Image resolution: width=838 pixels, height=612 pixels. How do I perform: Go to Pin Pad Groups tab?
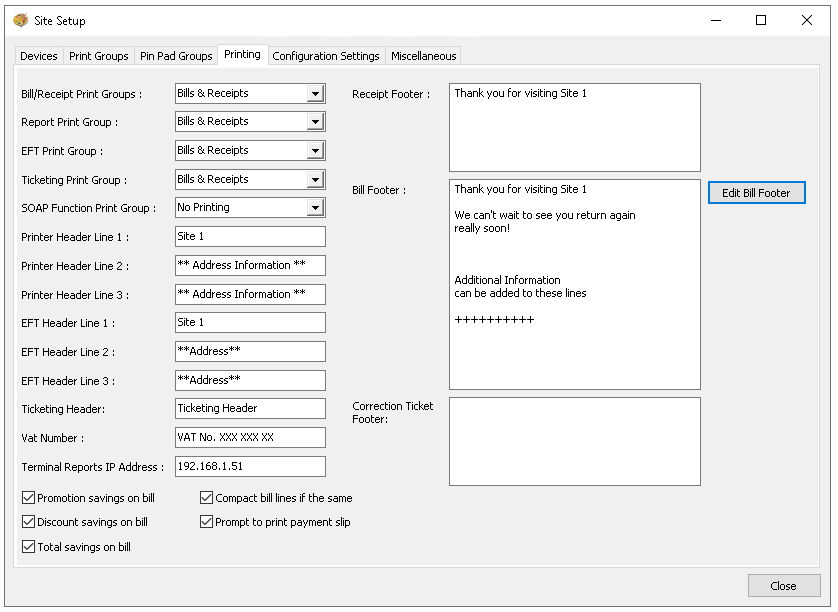pos(176,56)
